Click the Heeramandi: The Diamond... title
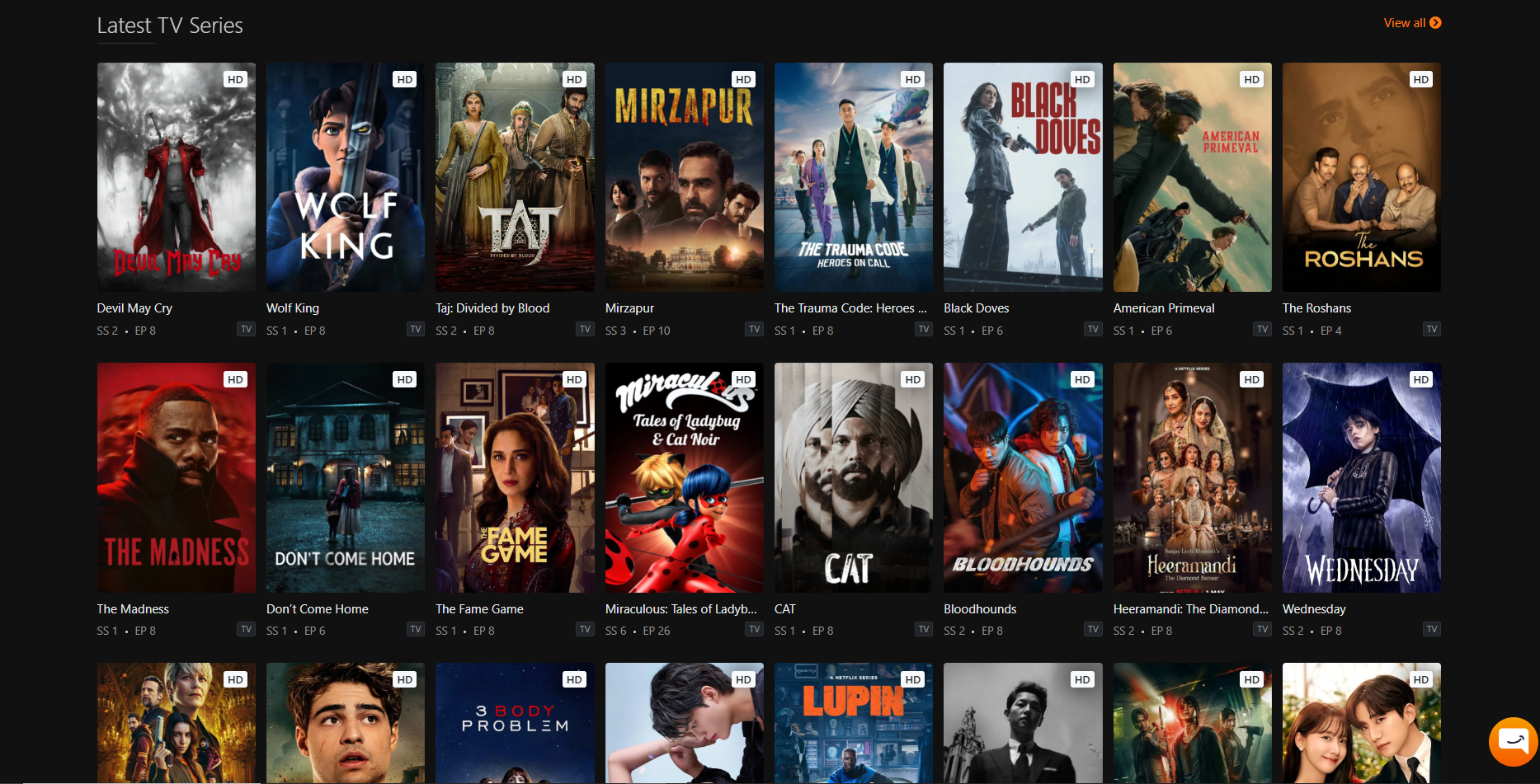 pyautogui.click(x=1191, y=609)
